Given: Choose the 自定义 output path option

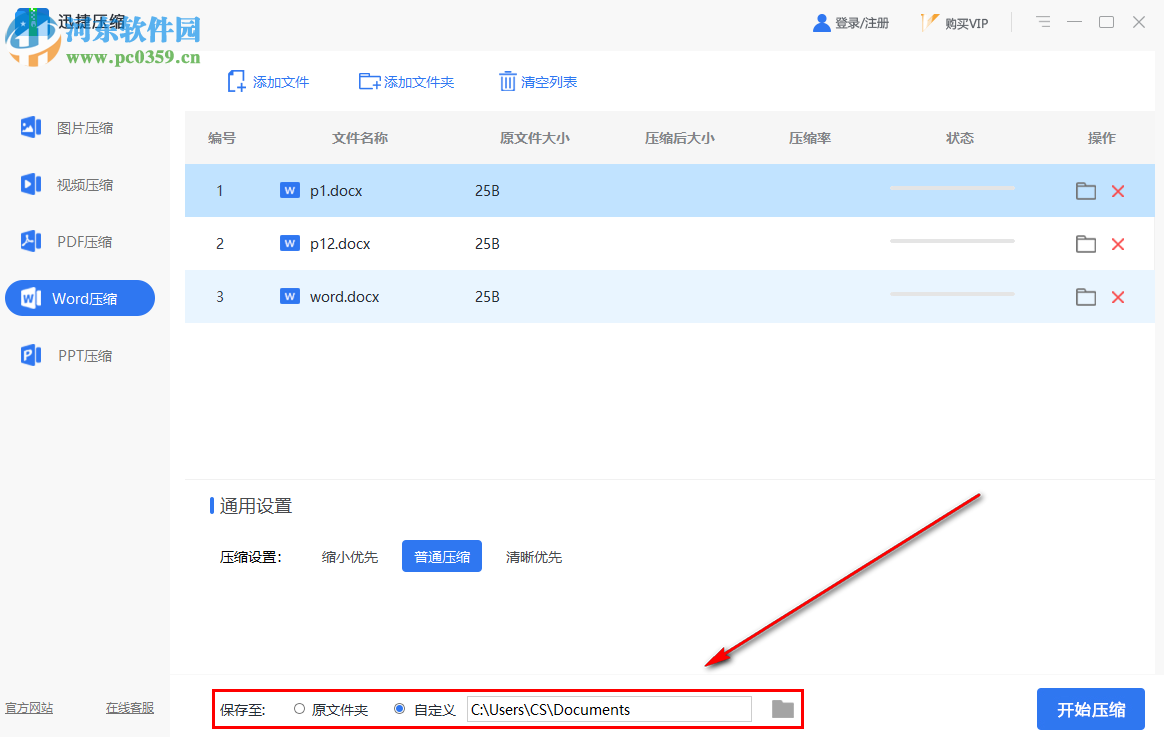Looking at the screenshot, I should [400, 708].
